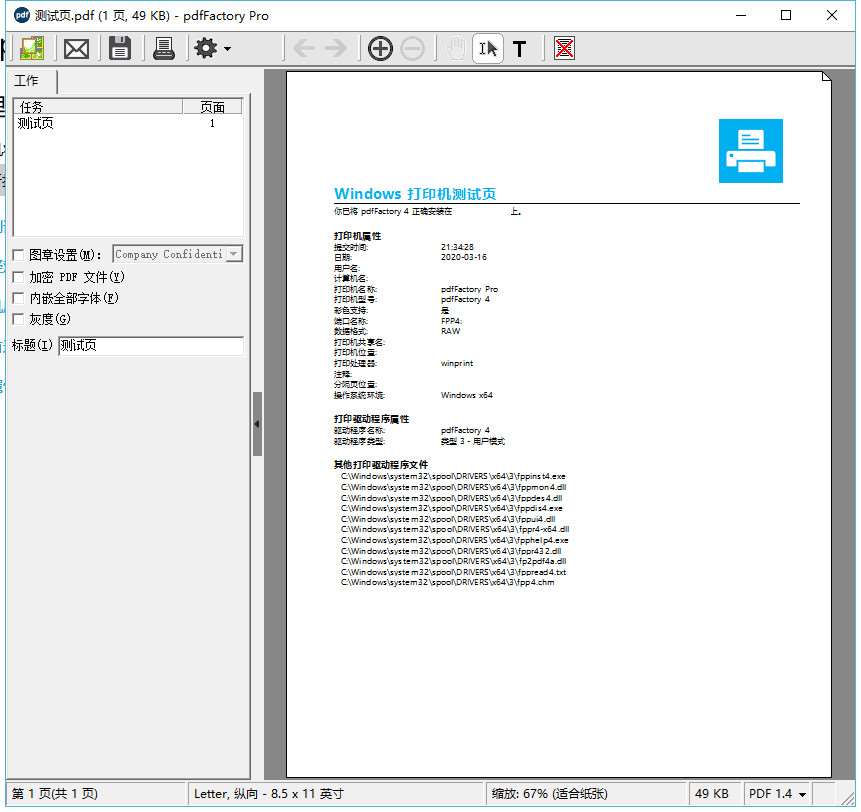Enable the 灰度 grayscale checkbox
The height and width of the screenshot is (812, 861).
click(18, 319)
